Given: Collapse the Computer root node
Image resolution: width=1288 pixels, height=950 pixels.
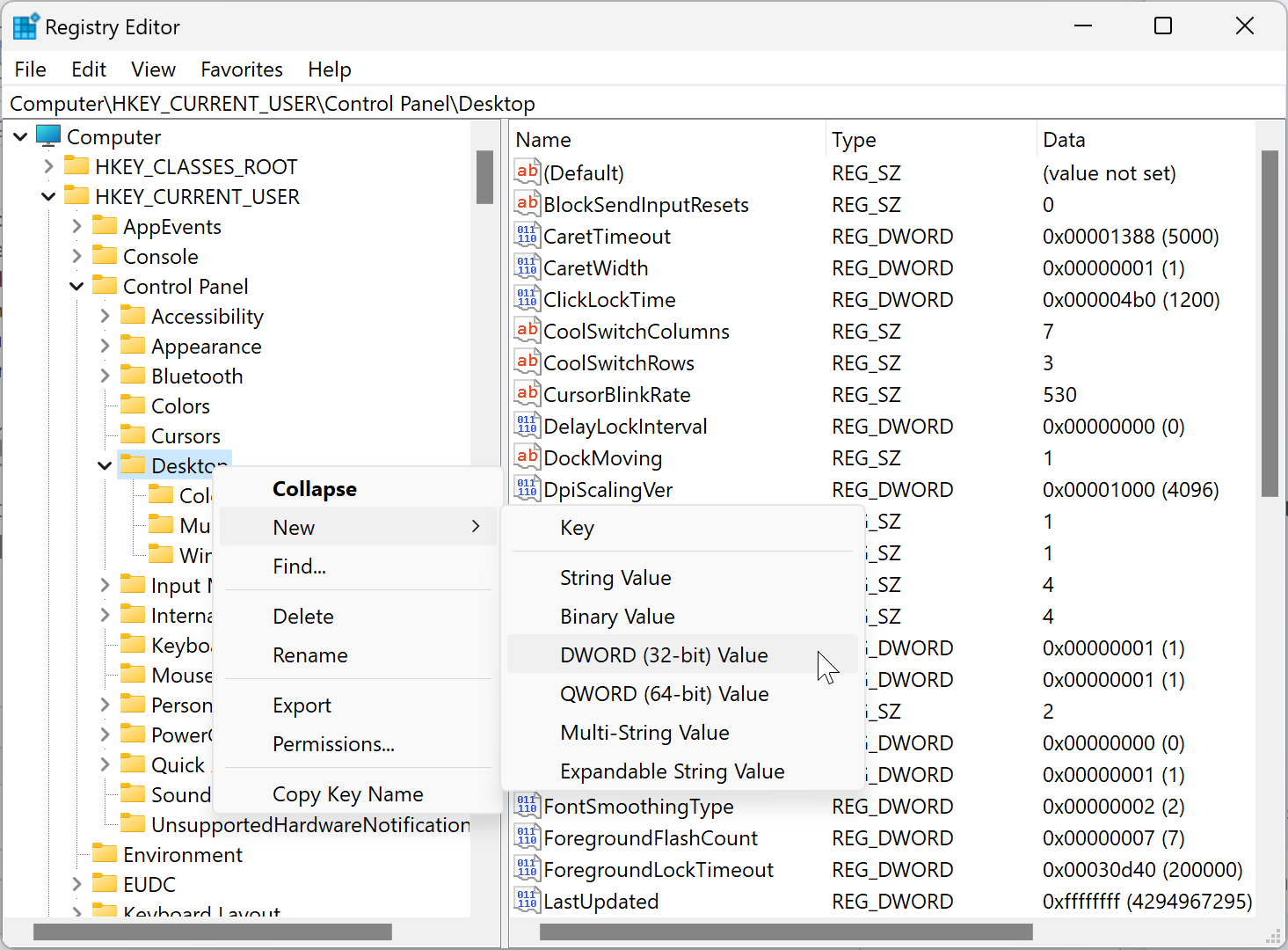Looking at the screenshot, I should click(20, 136).
